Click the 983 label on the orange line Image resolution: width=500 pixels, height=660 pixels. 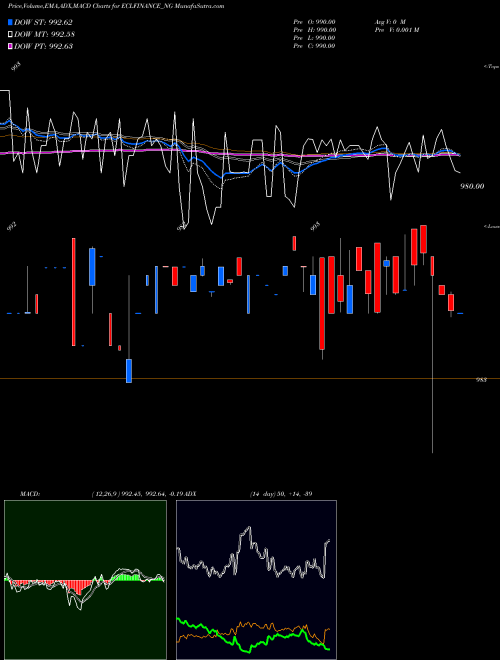coord(481,380)
